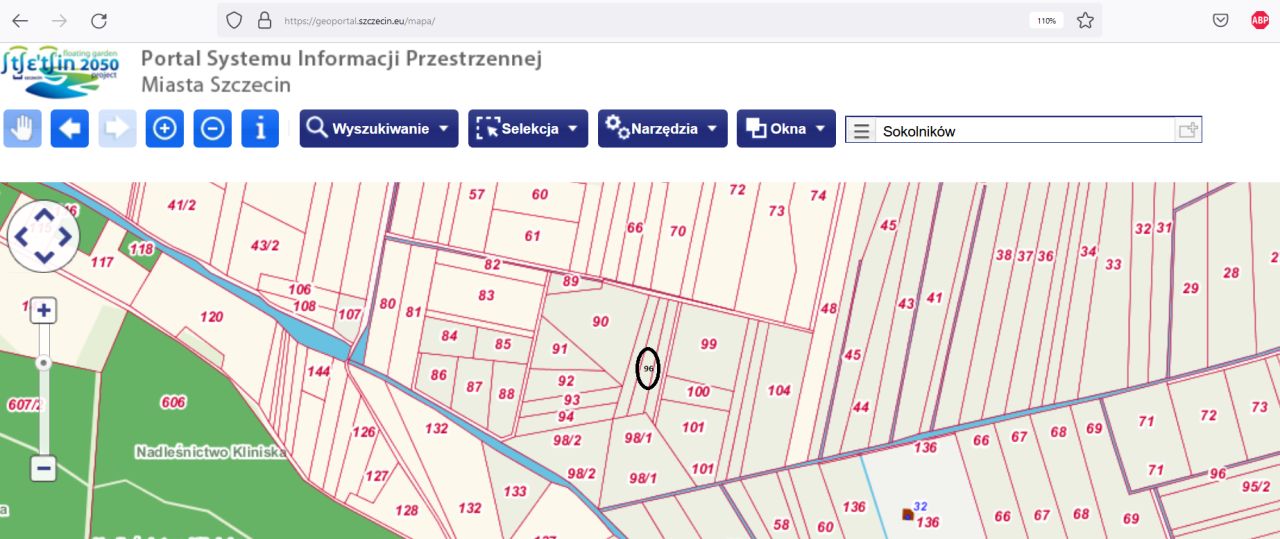Click parcel label 41/2
1280x539 pixels.
[181, 205]
